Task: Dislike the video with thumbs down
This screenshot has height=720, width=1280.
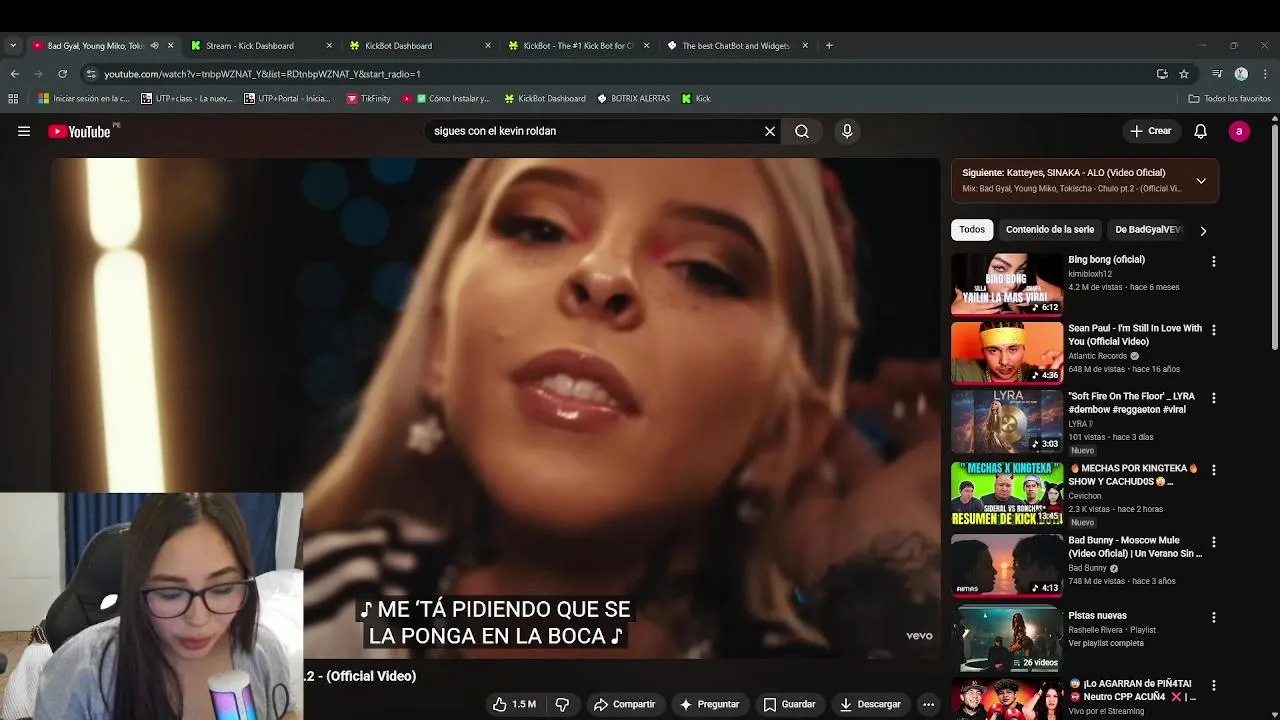Action: click(x=562, y=704)
